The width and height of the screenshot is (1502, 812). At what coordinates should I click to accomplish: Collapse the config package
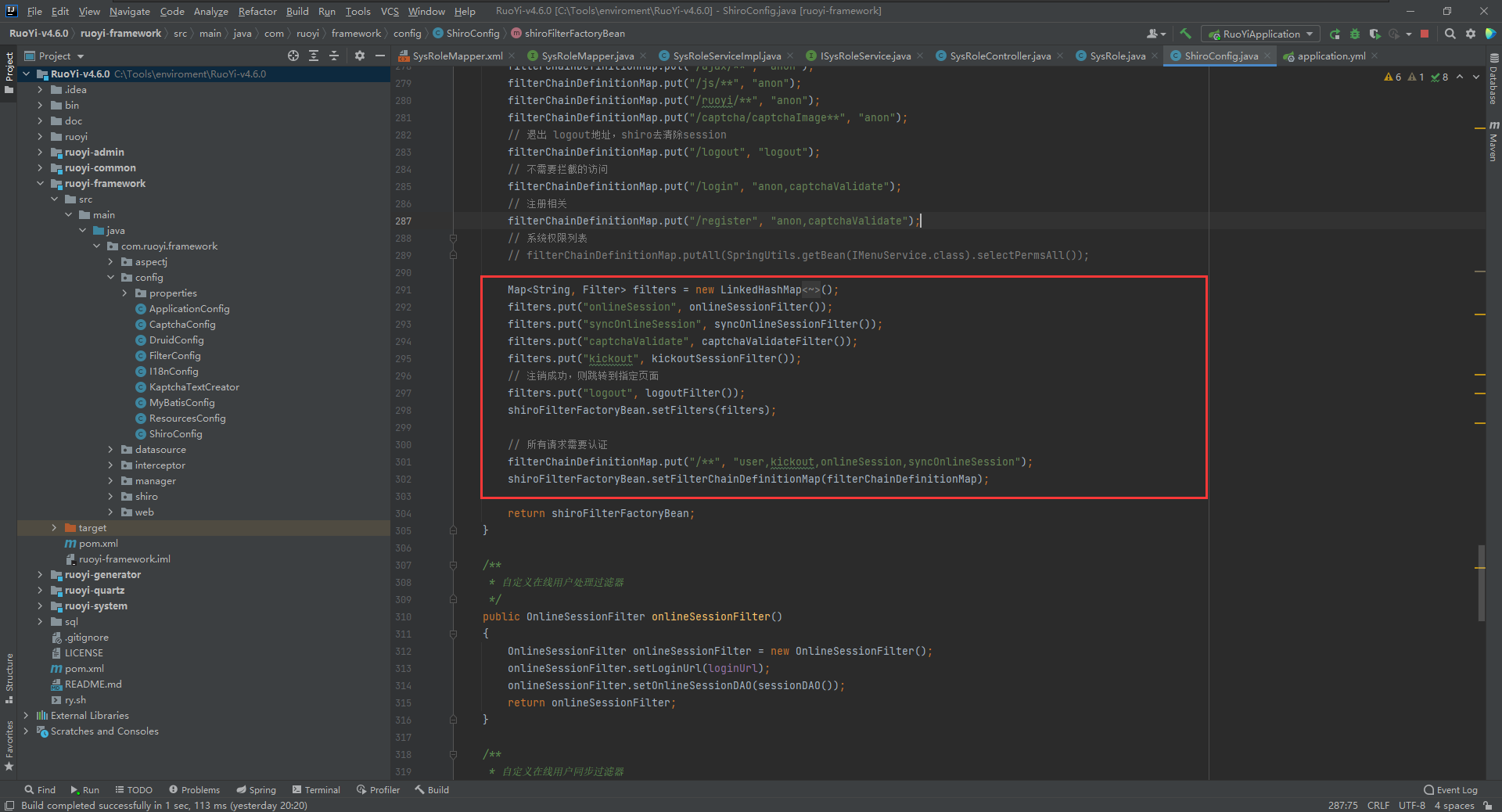pyautogui.click(x=110, y=277)
